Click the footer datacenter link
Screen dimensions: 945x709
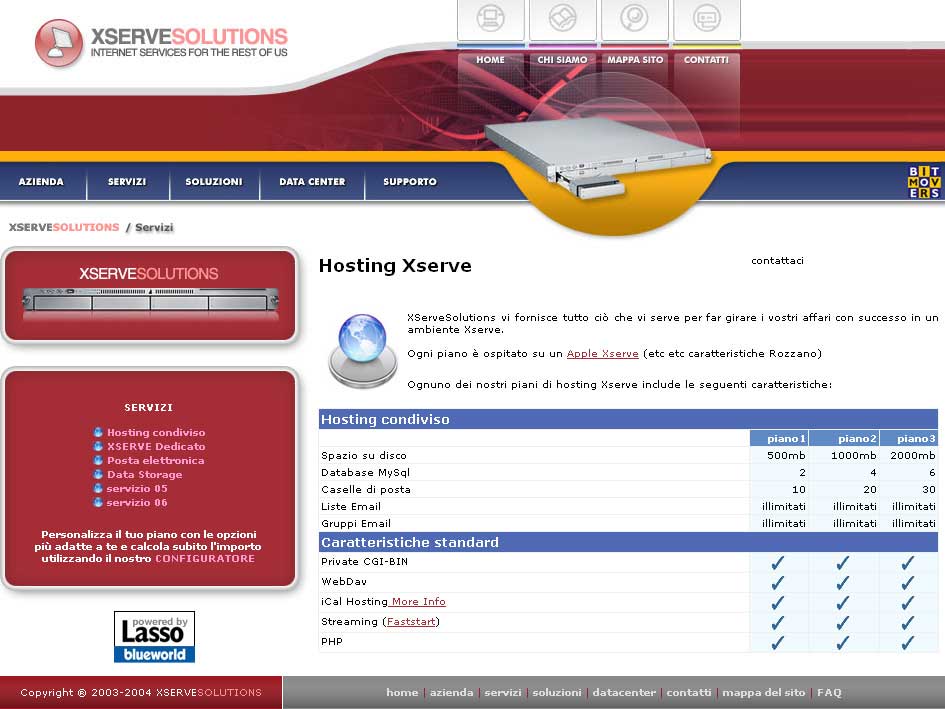pyautogui.click(x=624, y=693)
